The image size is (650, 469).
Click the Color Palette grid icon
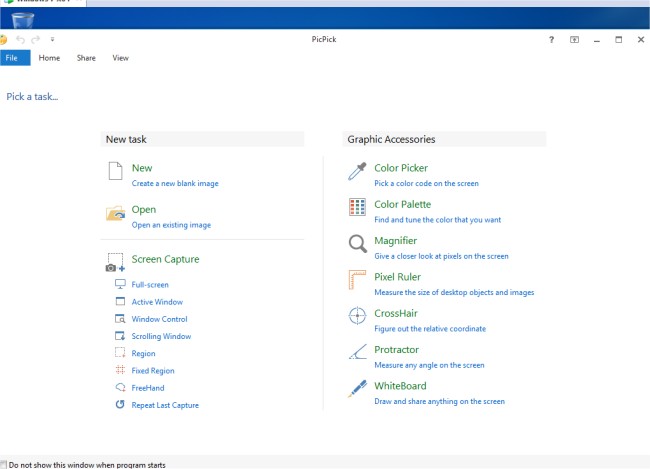click(357, 207)
